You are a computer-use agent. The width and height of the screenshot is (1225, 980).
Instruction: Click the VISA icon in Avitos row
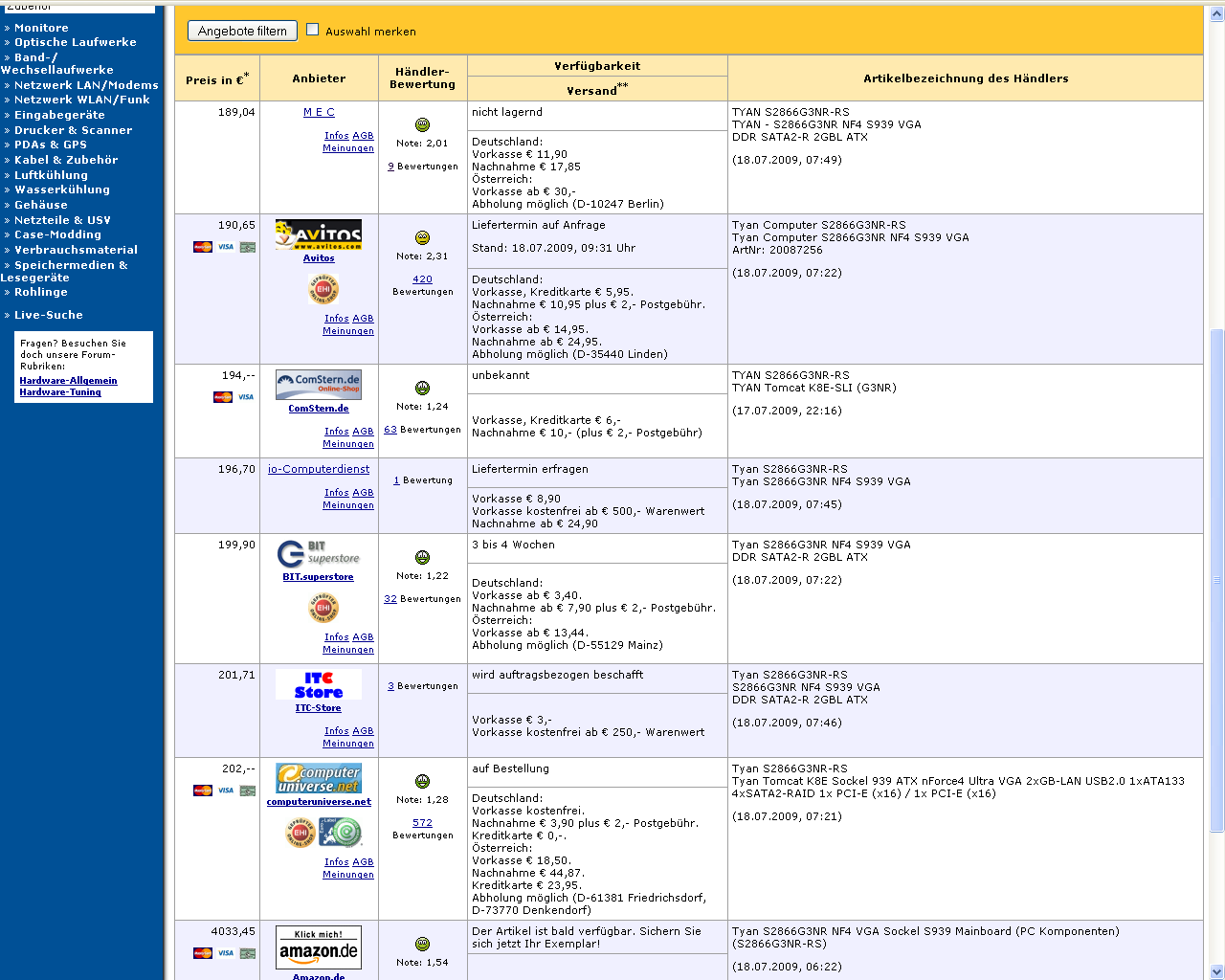226,247
